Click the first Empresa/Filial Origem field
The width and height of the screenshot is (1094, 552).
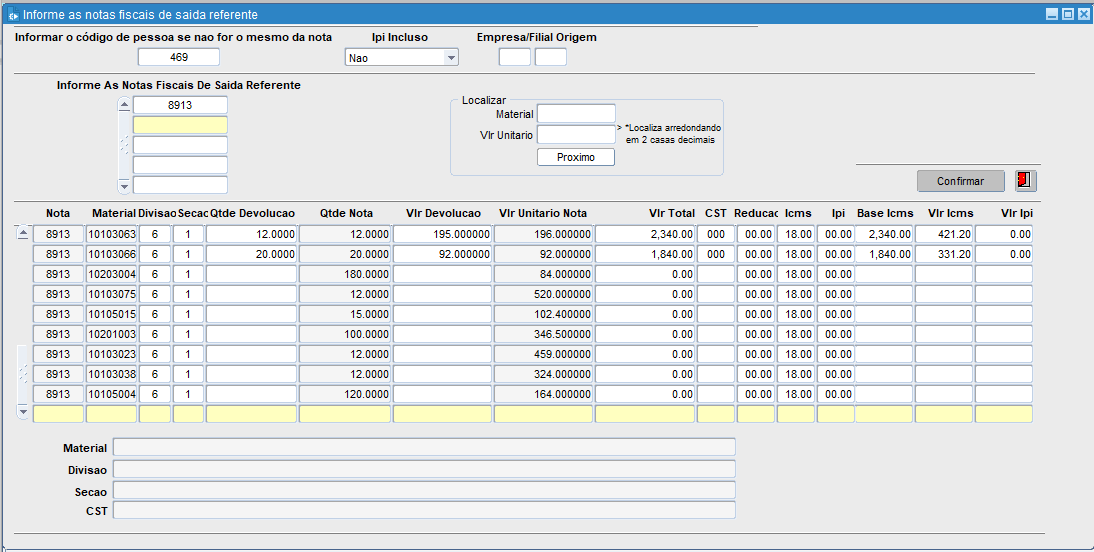pos(514,57)
